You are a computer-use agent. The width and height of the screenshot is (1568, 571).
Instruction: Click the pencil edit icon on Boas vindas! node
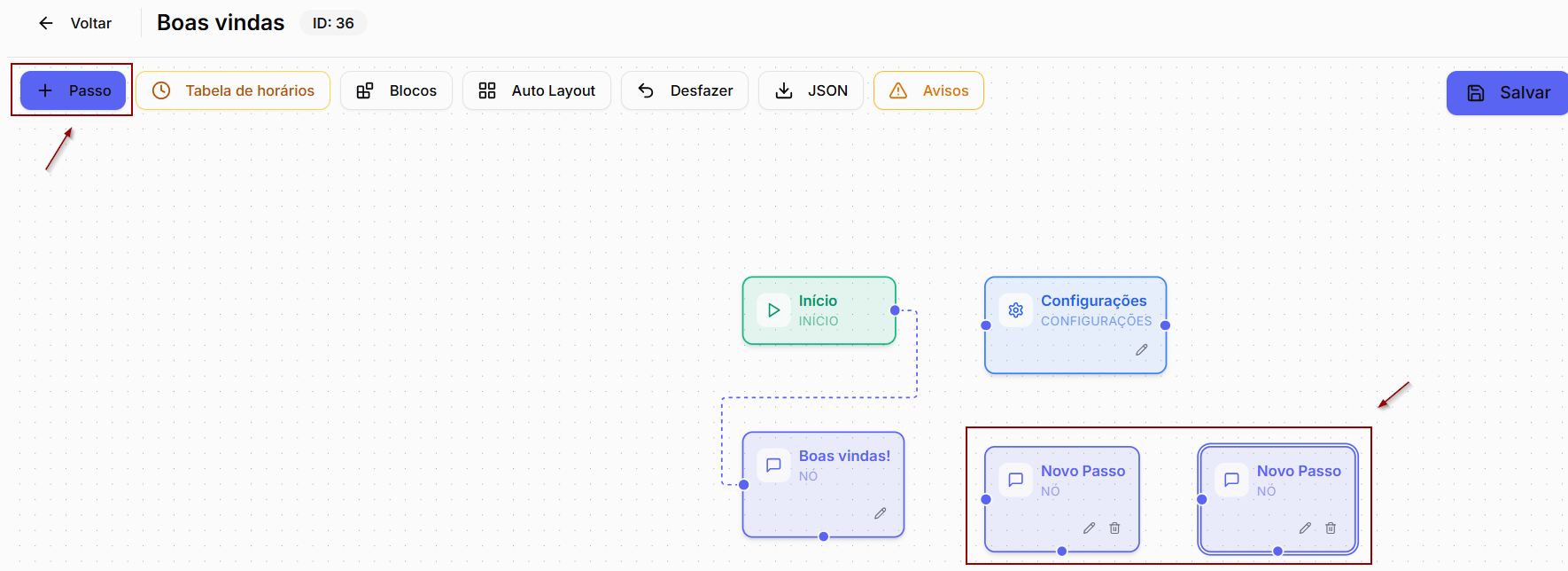pos(881,513)
